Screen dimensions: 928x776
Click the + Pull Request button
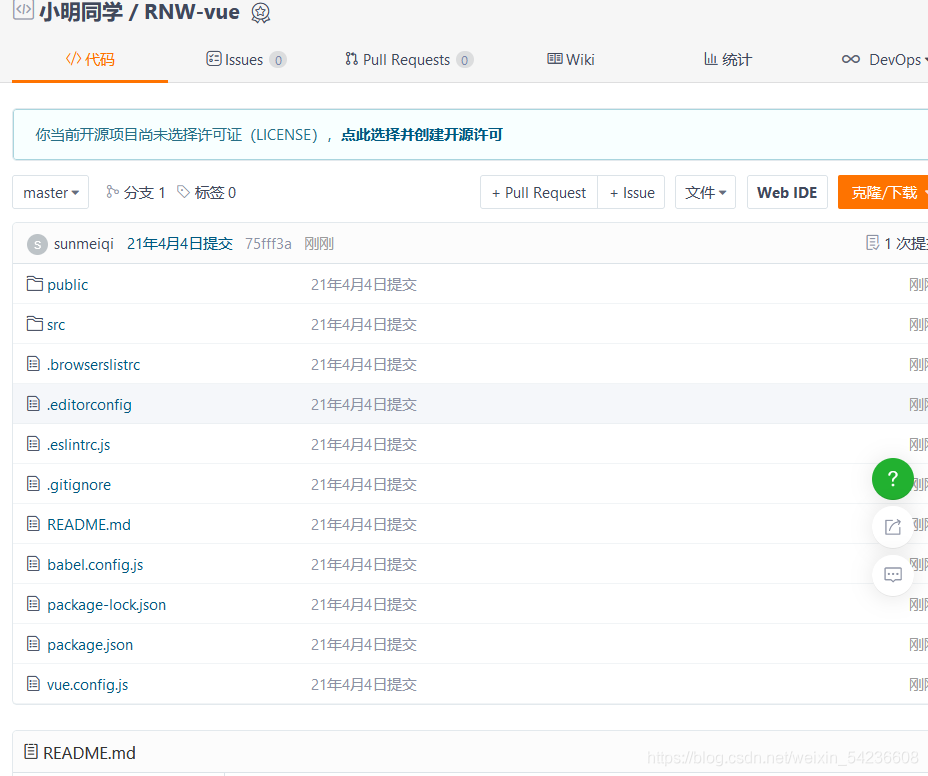tap(539, 192)
